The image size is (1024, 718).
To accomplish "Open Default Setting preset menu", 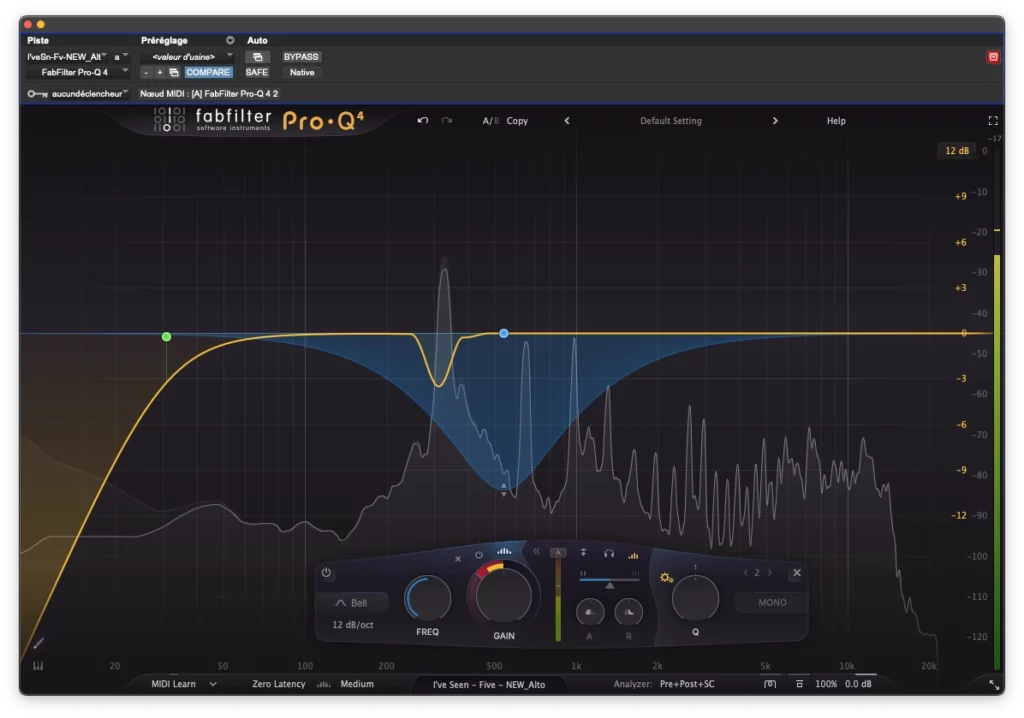I will (671, 121).
